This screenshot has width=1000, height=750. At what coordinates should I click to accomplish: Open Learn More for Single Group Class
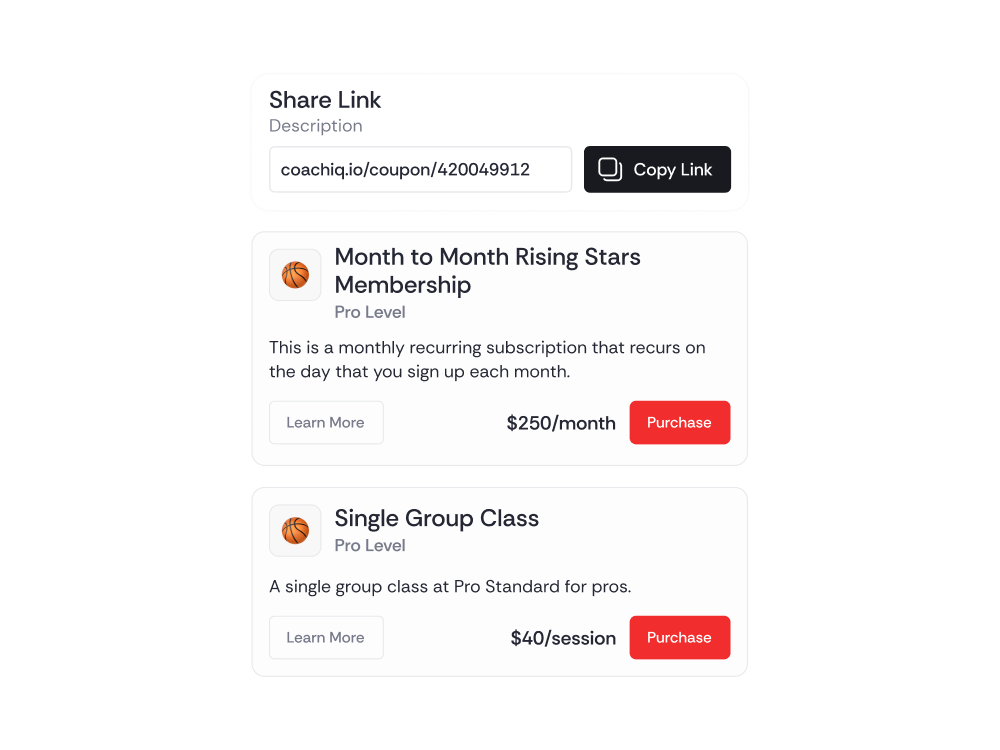(326, 638)
